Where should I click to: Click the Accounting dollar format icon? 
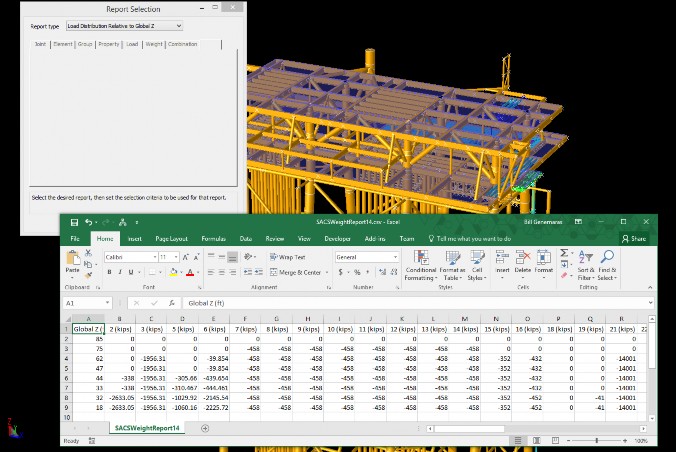(x=341, y=272)
